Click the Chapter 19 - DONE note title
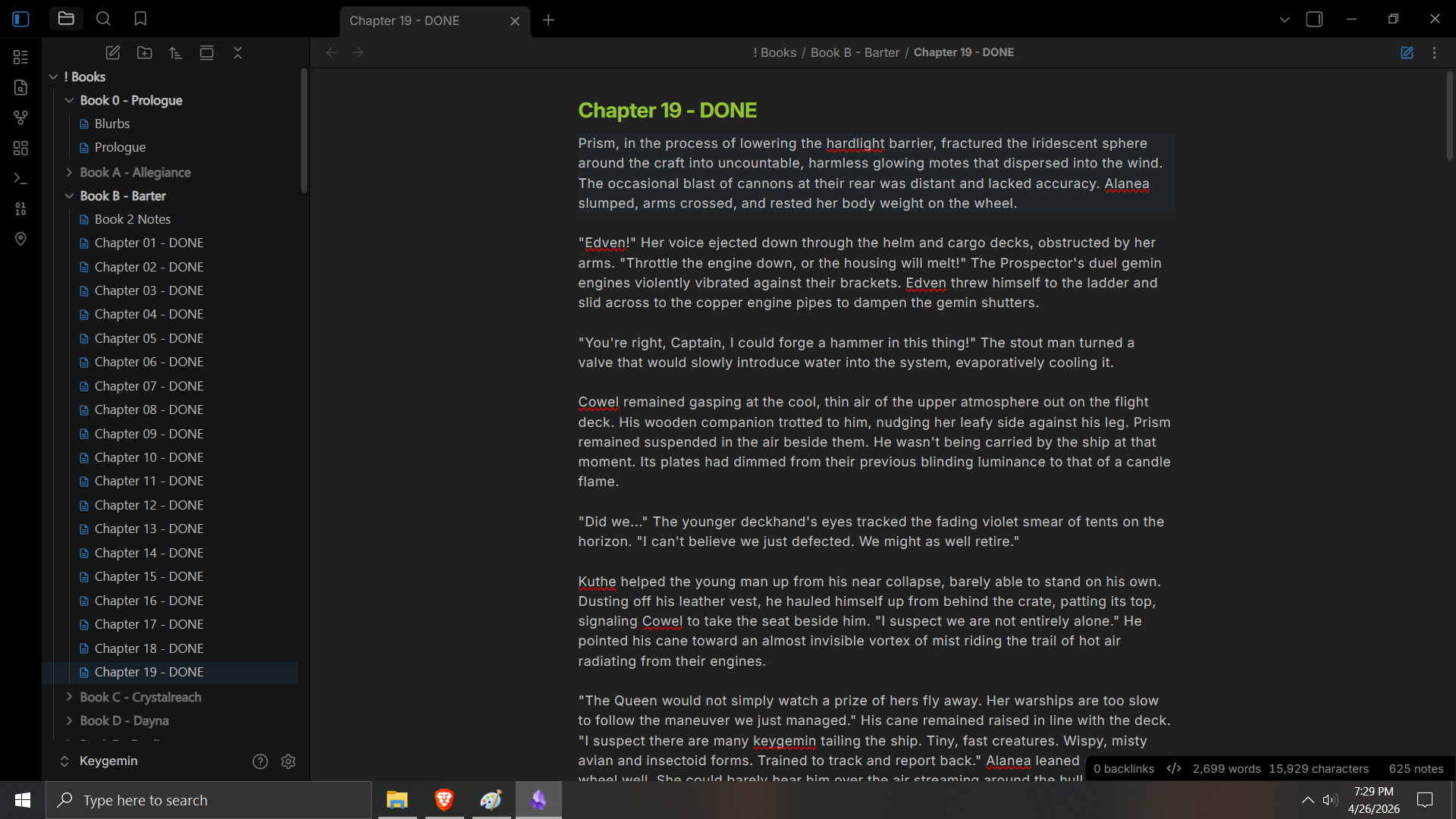Screen dimensions: 1456x819 (x=667, y=110)
